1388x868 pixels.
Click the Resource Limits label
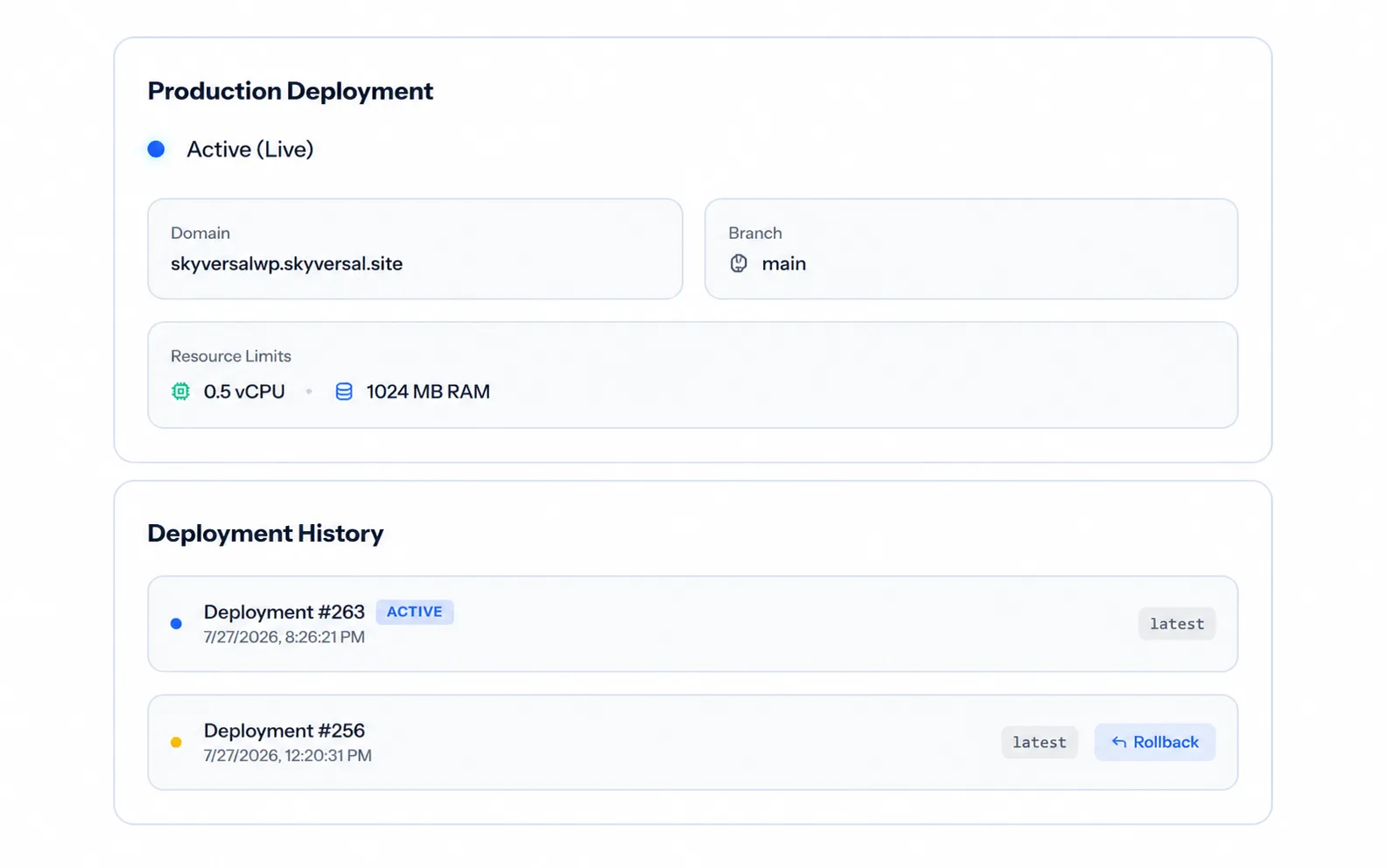(x=231, y=356)
